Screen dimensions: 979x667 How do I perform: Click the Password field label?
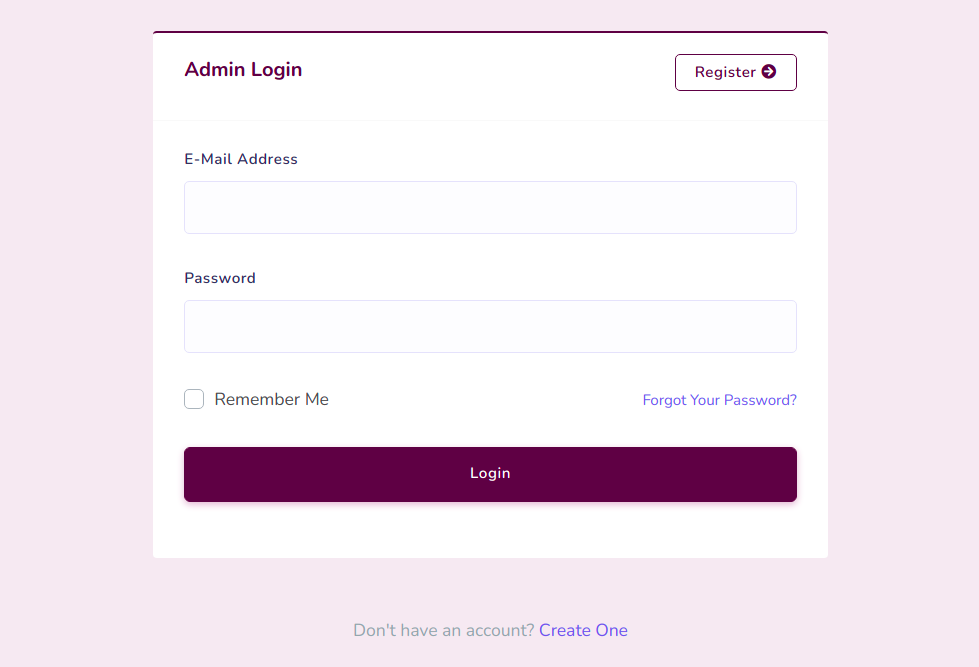(220, 278)
